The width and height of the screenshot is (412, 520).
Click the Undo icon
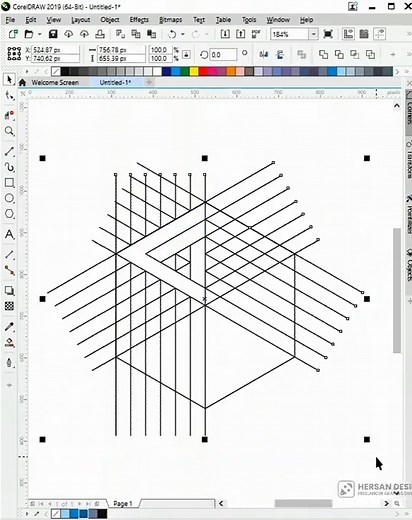[172, 34]
